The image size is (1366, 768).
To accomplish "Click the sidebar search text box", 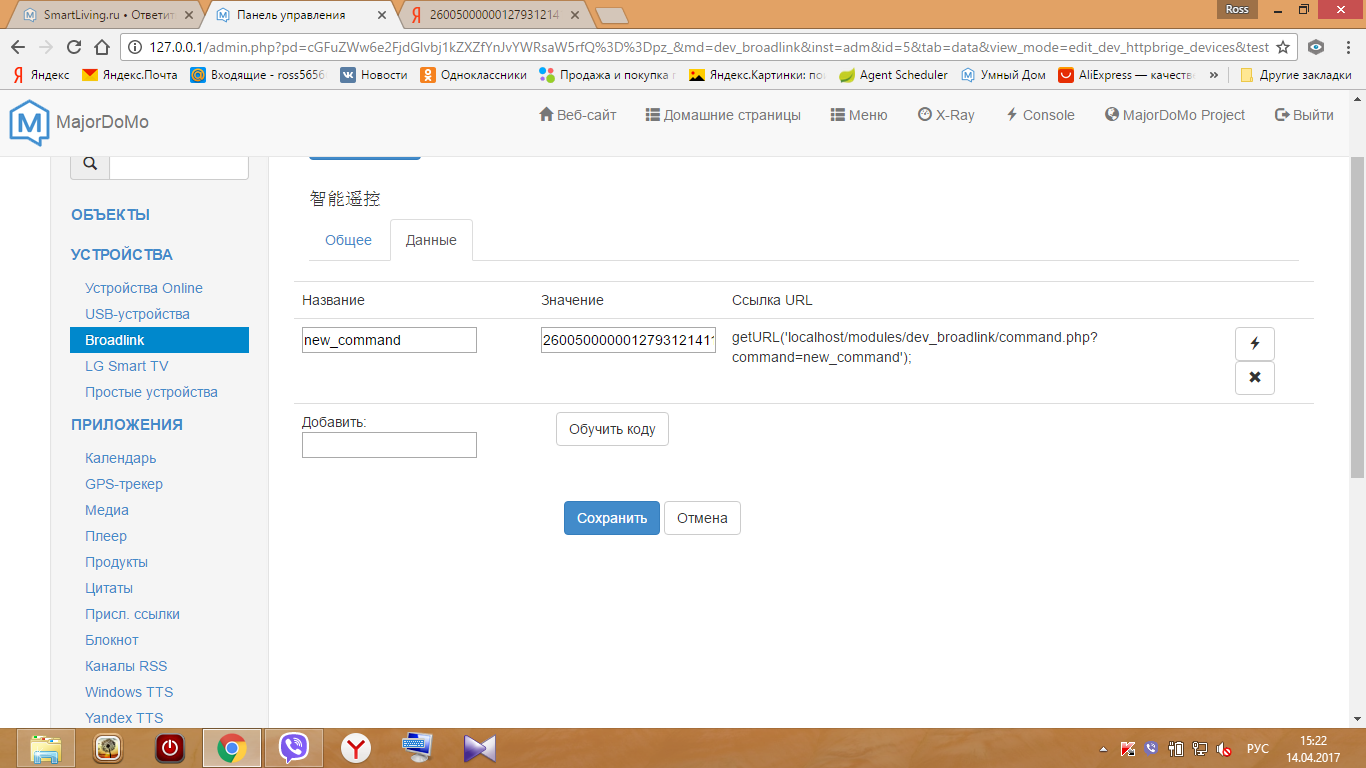I will [179, 164].
